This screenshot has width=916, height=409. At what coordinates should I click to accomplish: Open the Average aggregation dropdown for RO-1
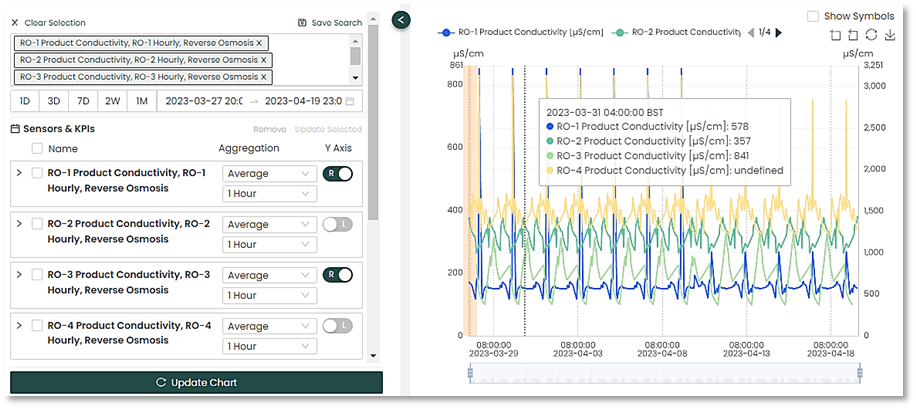269,173
